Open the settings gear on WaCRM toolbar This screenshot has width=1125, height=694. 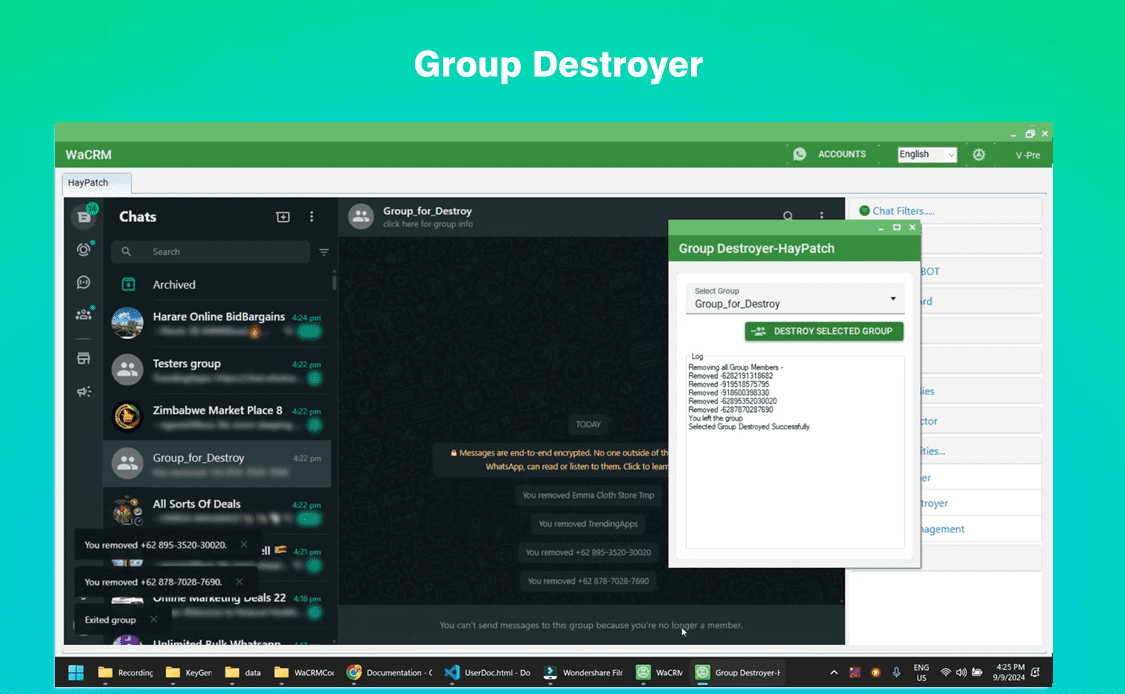point(979,154)
